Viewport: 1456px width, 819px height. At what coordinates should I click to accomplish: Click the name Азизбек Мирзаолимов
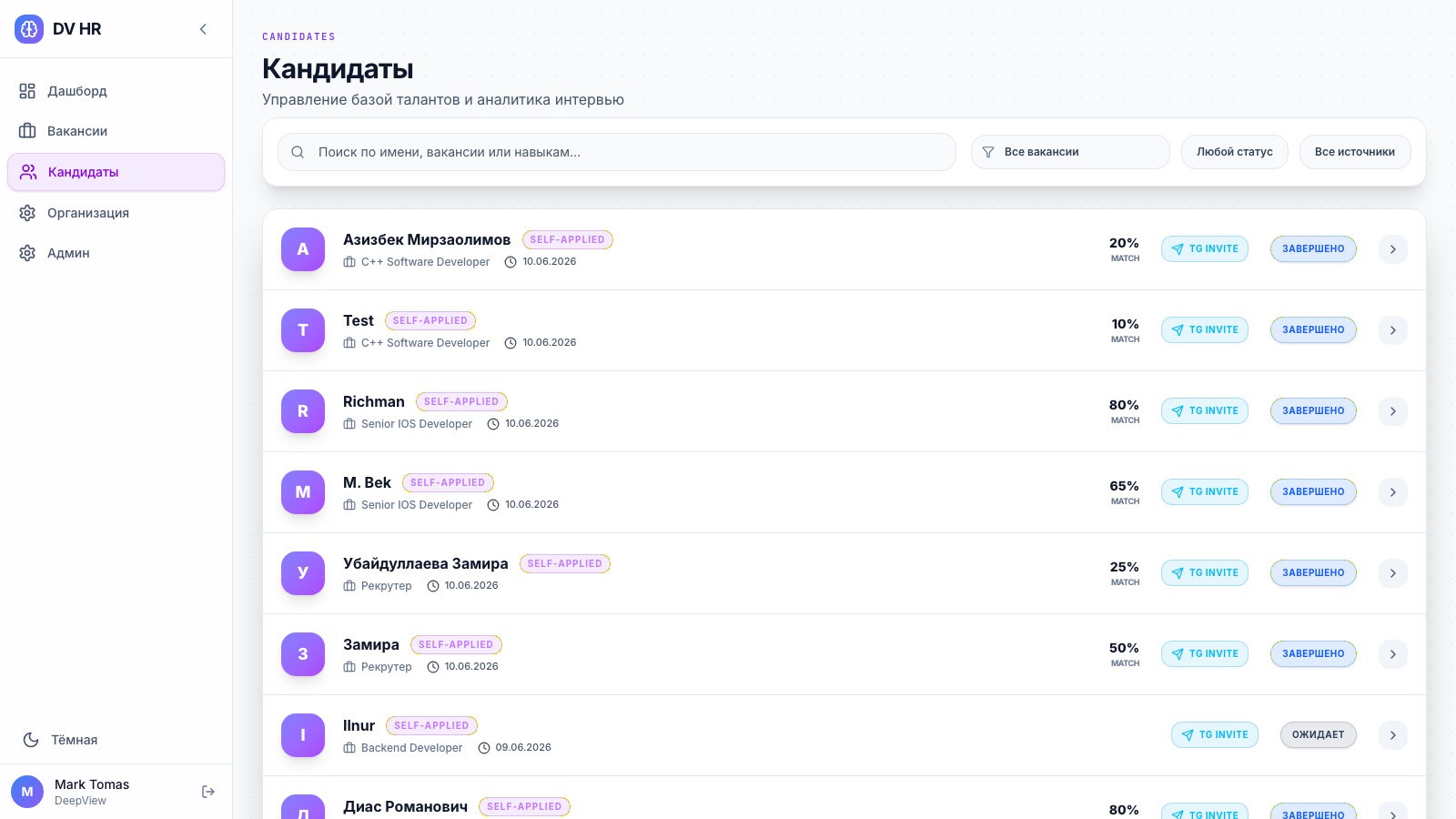(x=427, y=240)
